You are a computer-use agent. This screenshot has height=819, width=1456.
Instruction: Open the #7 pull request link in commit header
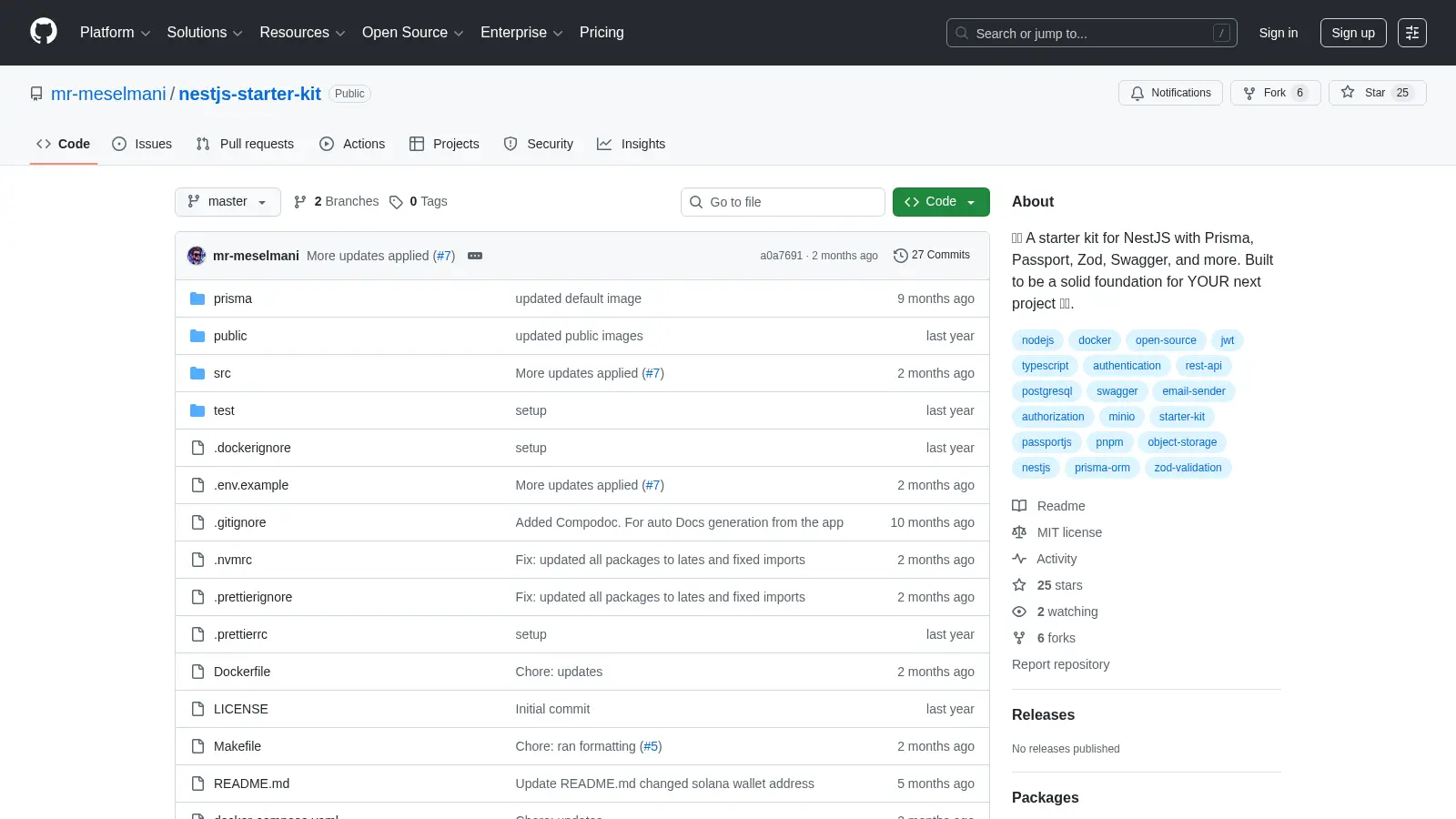pyautogui.click(x=444, y=256)
